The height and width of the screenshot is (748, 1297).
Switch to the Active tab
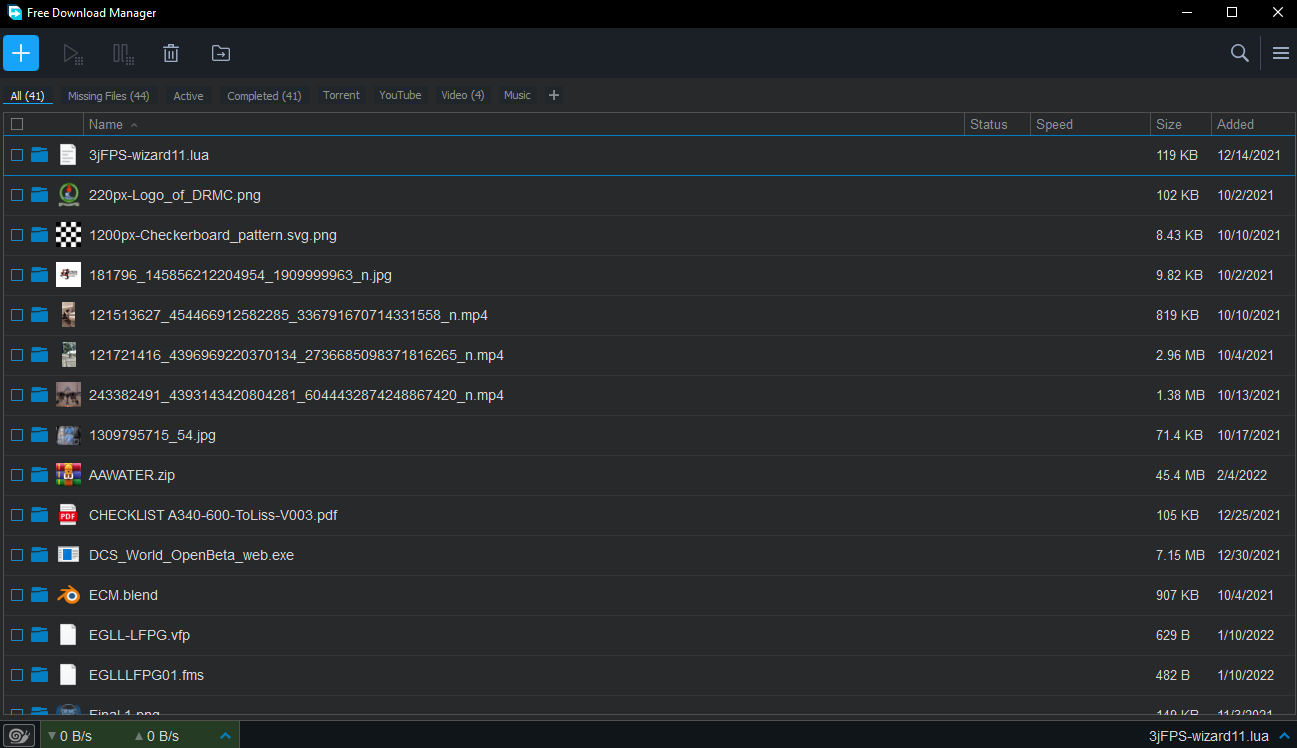[188, 96]
